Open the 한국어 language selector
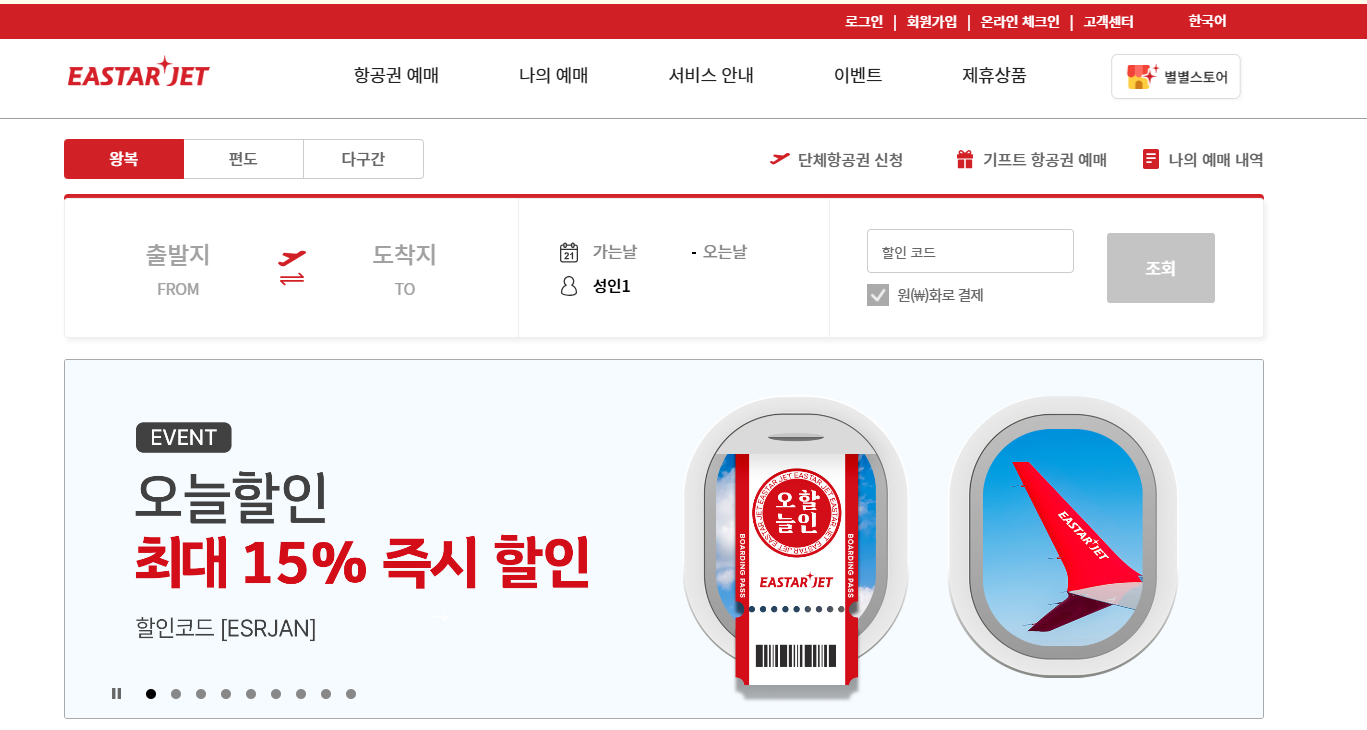 (1207, 21)
